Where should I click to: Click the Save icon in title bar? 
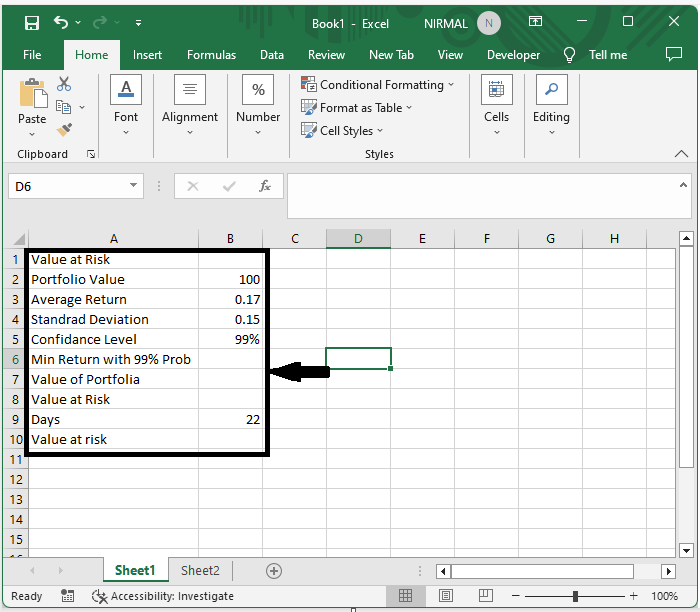pyautogui.click(x=31, y=23)
